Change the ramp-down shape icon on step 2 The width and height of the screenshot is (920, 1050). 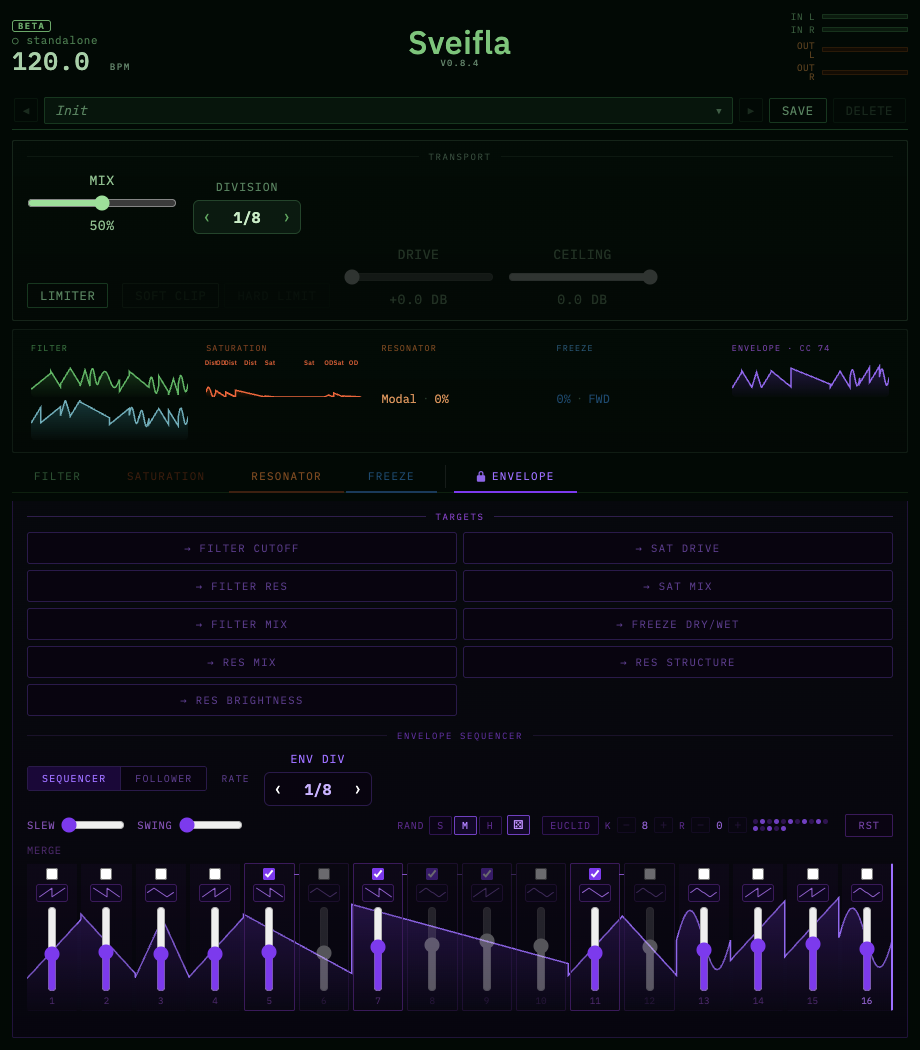pyautogui.click(x=106, y=893)
